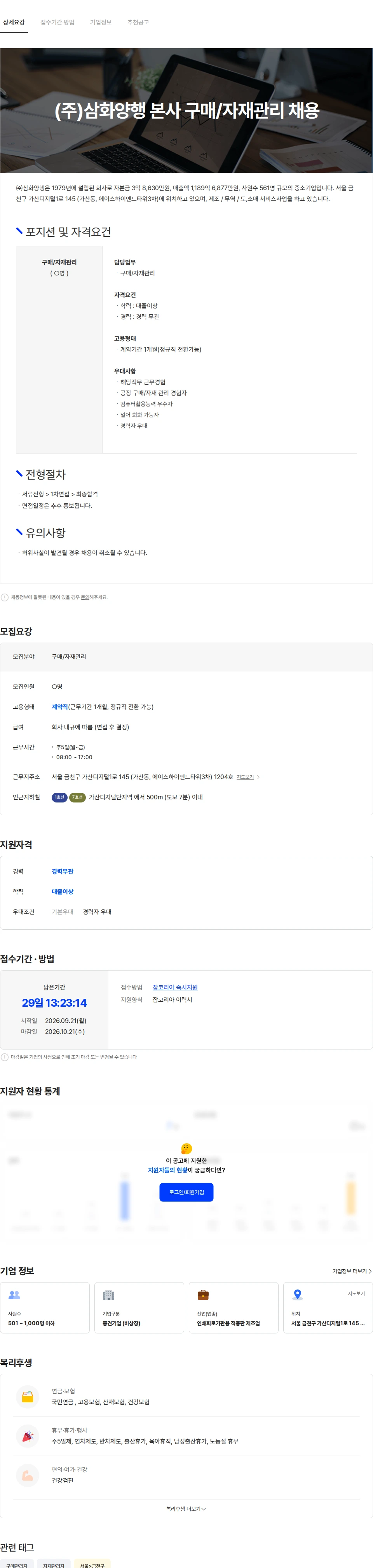Click the 501 ~ 1,000명 이하 employee count

tap(31, 1323)
